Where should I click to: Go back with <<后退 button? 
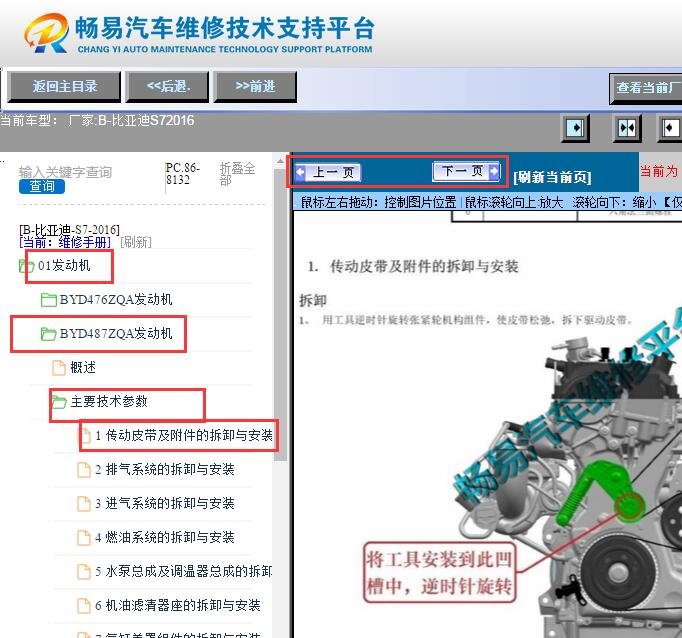167,87
